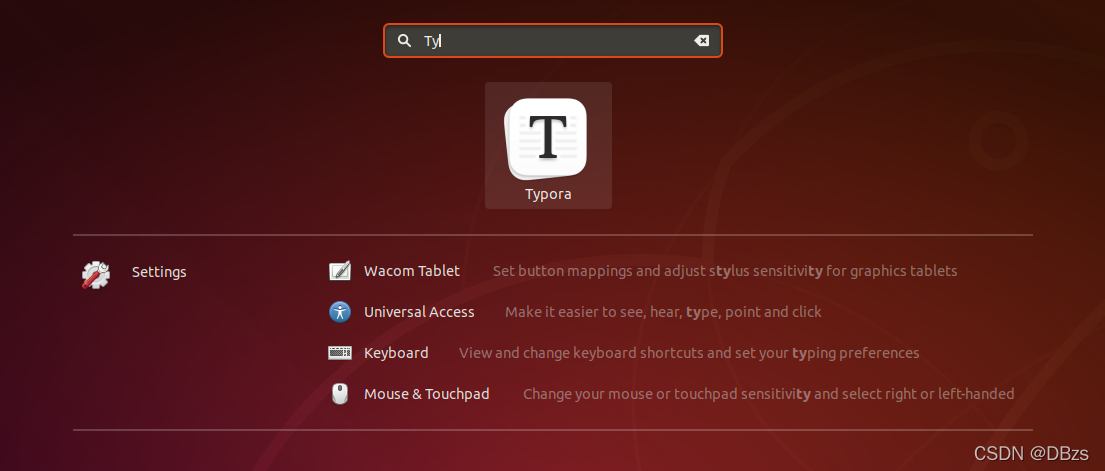Open Universal Access icon
This screenshot has height=471, width=1105.
click(x=340, y=312)
